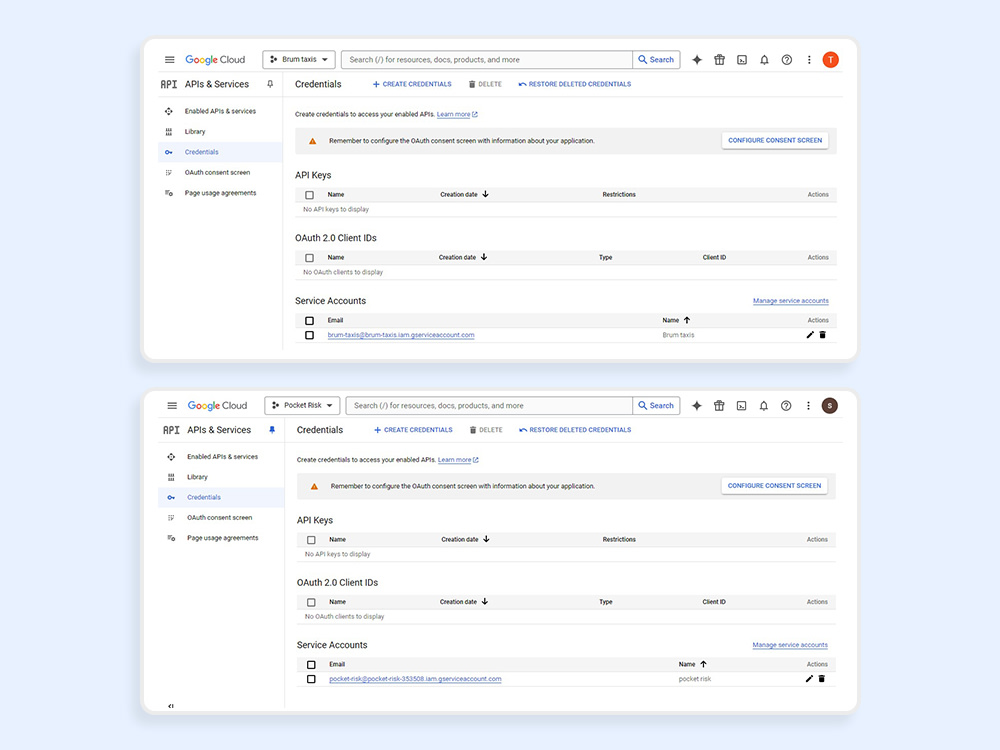Click Configure Consent Screen in Brum taxis console
Viewport: 1000px width, 750px height.
(x=775, y=140)
